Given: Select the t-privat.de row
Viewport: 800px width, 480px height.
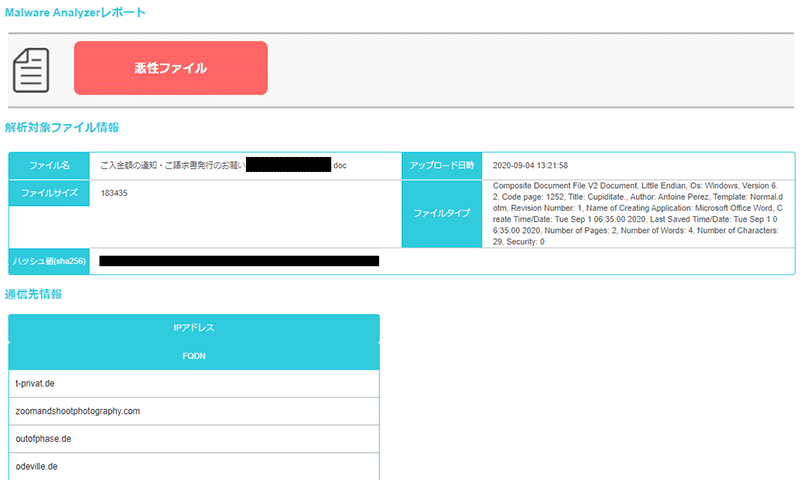Looking at the screenshot, I should [x=194, y=384].
